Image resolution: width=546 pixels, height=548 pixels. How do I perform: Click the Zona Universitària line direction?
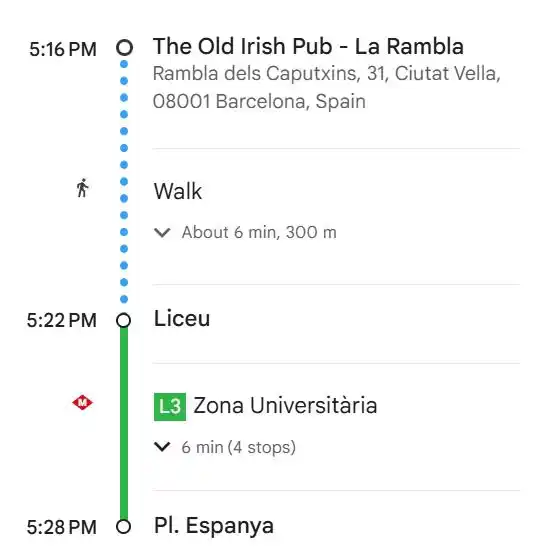coord(285,406)
